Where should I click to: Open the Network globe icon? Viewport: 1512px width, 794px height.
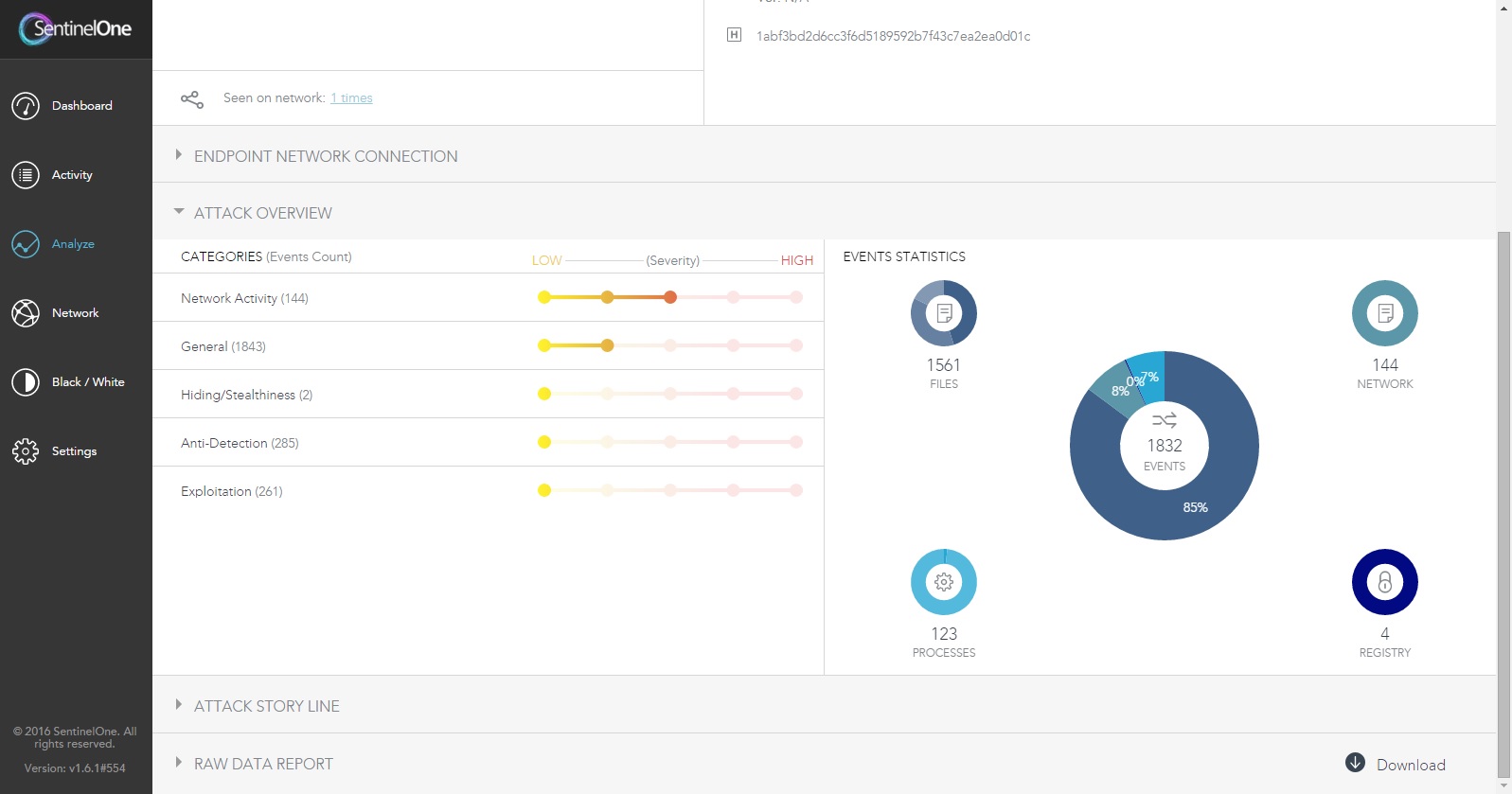pyautogui.click(x=26, y=313)
